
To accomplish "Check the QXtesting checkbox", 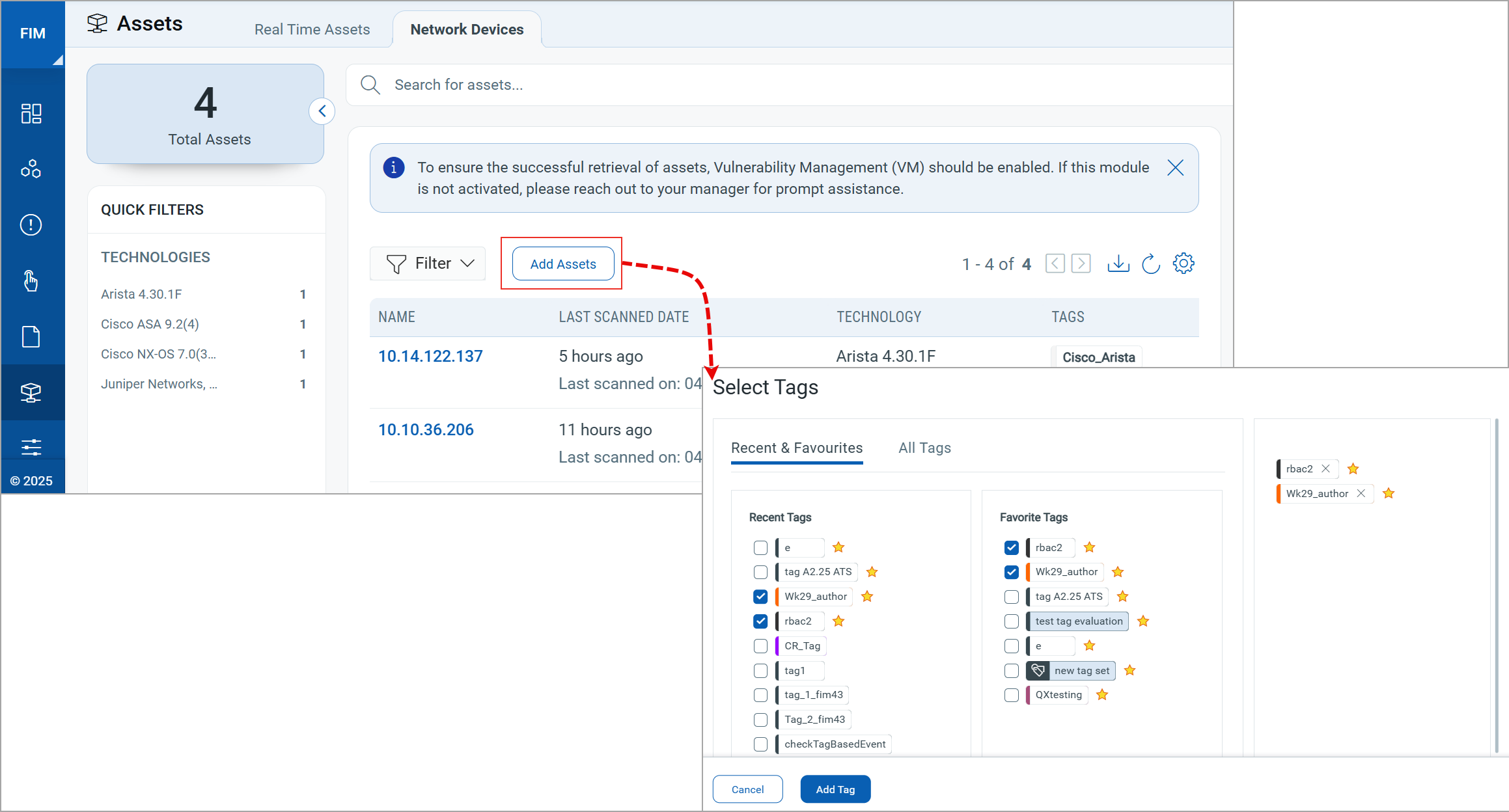I will pos(1012,695).
